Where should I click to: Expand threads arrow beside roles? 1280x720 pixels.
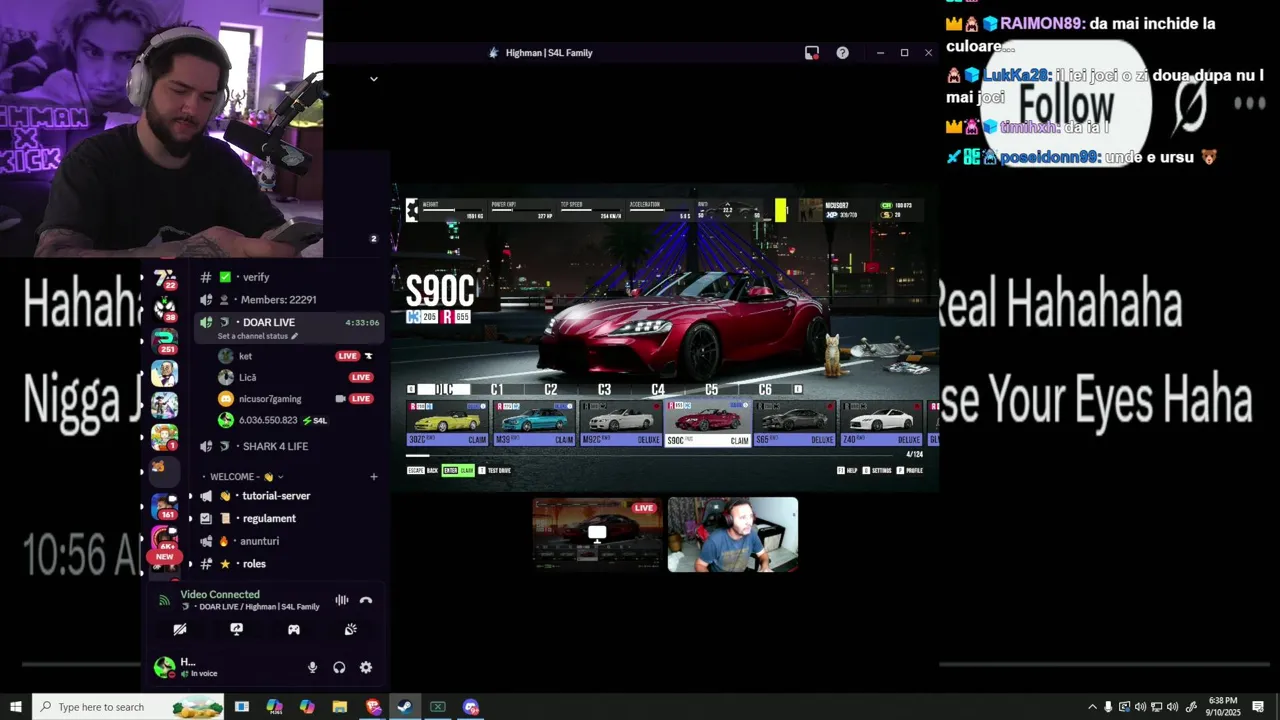click(x=191, y=564)
